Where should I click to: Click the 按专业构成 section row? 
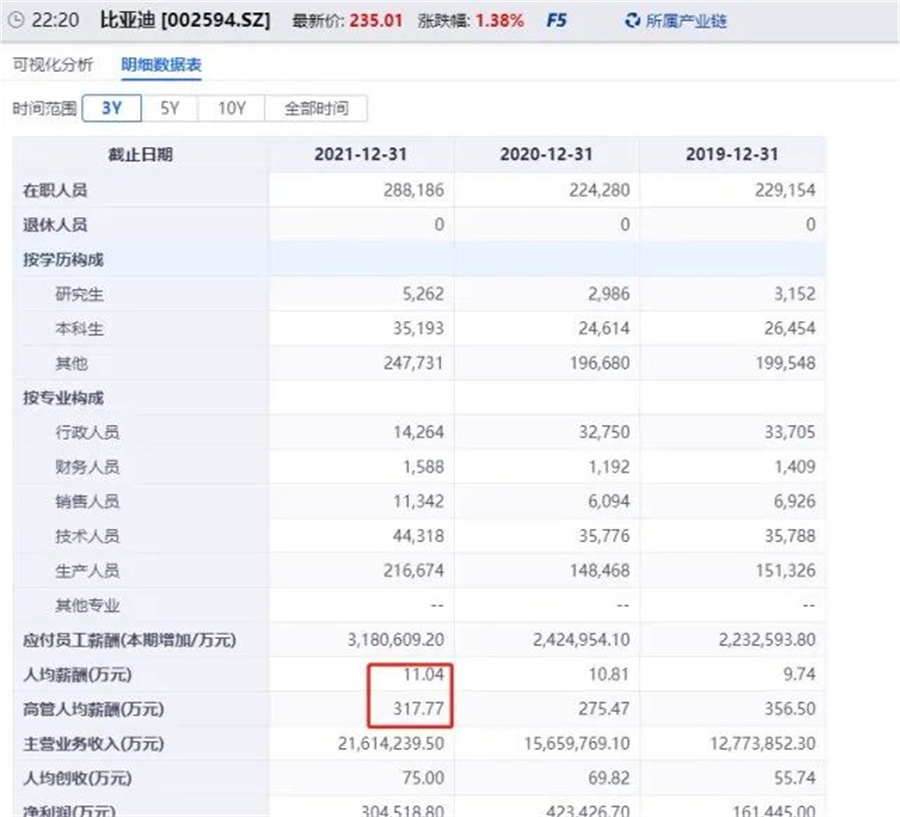tap(419, 398)
